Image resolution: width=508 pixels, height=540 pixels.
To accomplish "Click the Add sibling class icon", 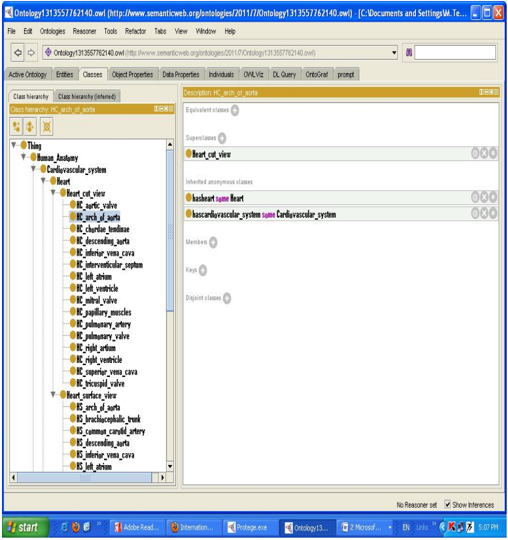I will pos(30,126).
